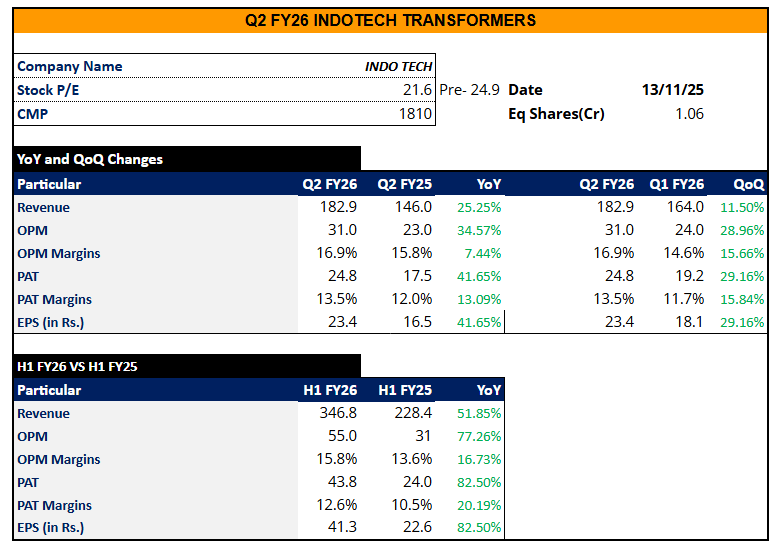Select the YoY and QoQ Changes header
Viewport: 781px width, 553px height.
[90, 159]
